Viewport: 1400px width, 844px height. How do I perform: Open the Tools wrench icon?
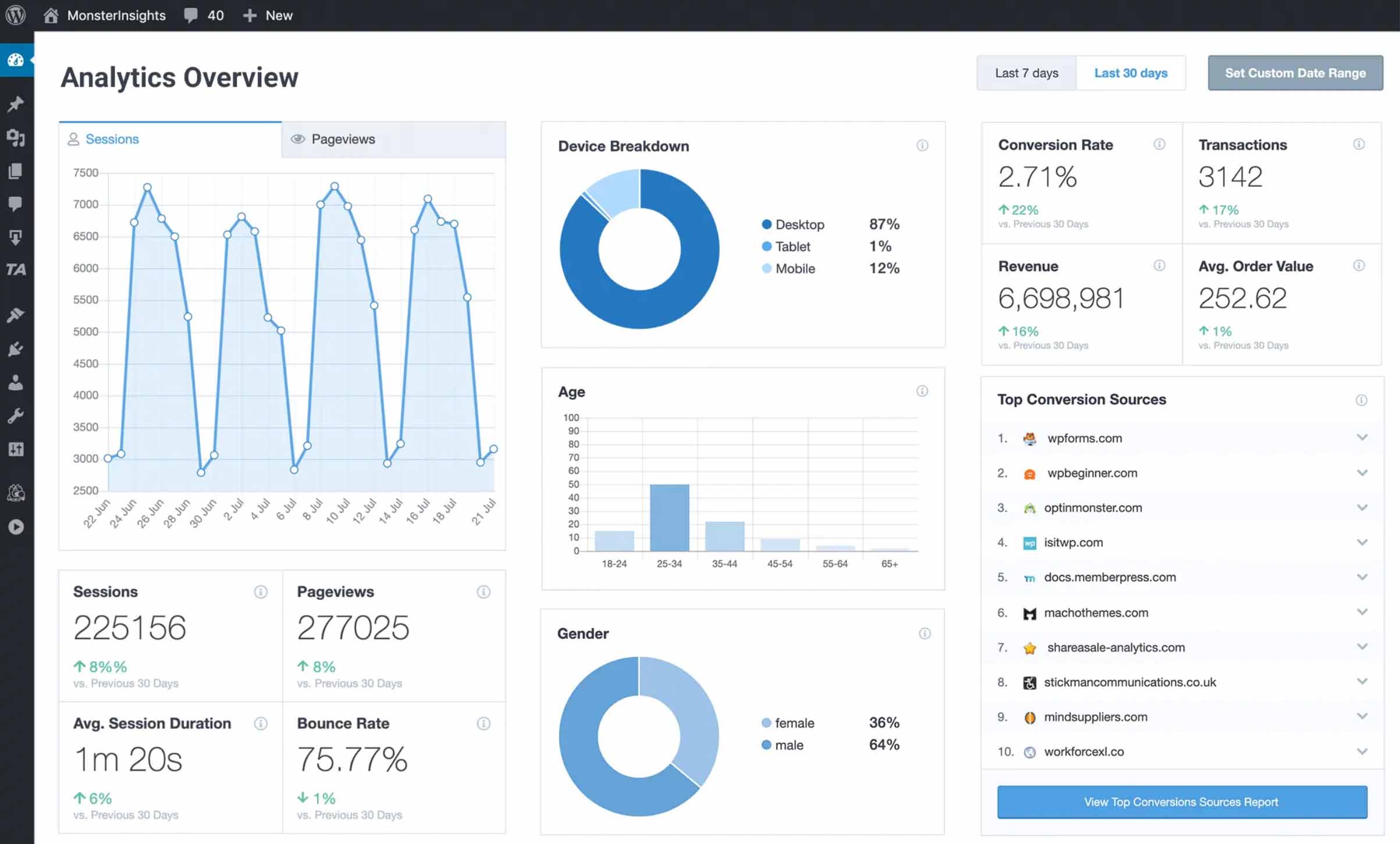(16, 416)
